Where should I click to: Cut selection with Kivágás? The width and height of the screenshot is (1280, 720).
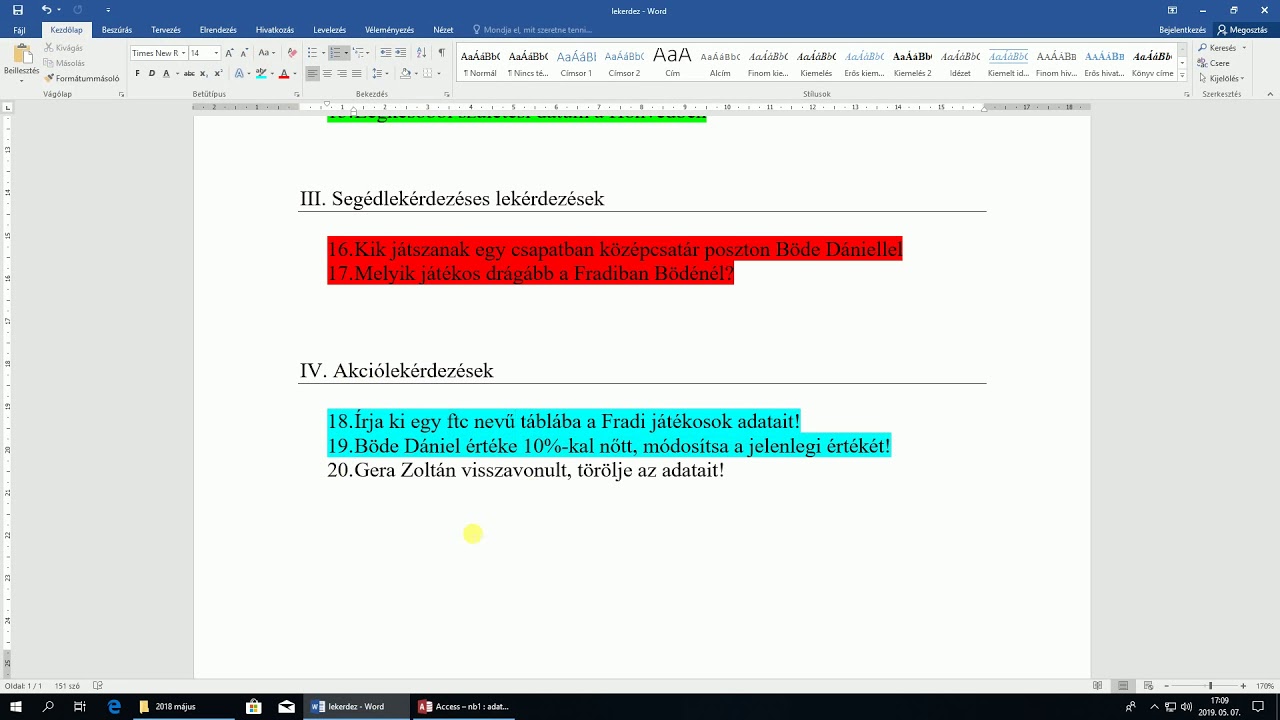point(64,48)
